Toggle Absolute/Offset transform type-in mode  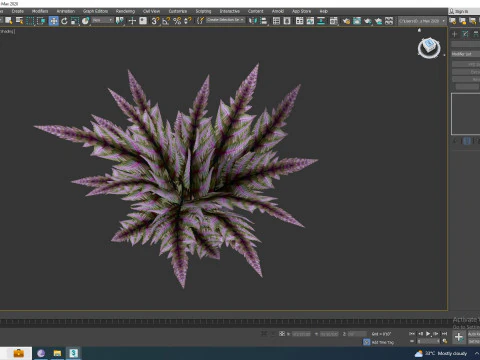[x=282, y=333]
